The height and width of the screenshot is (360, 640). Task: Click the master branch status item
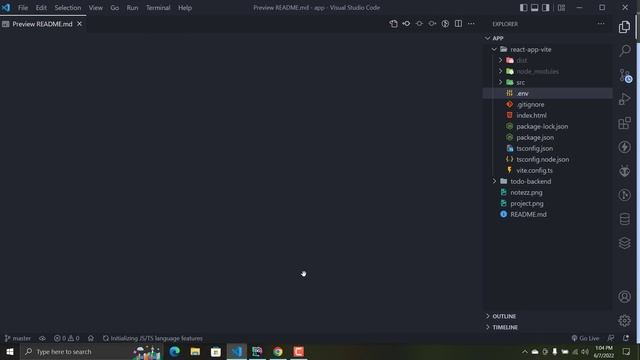coord(18,338)
